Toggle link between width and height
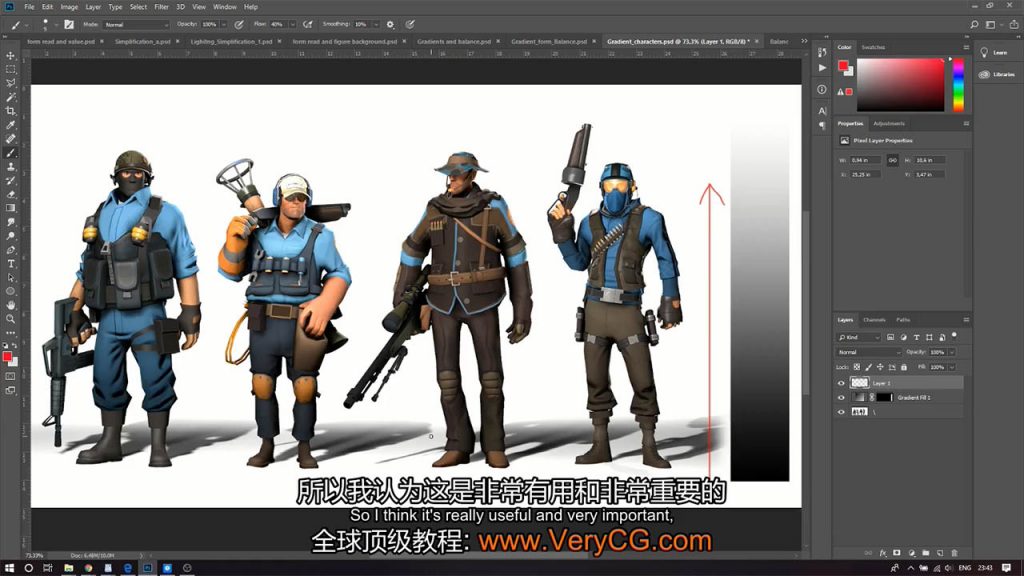This screenshot has height=576, width=1024. click(x=892, y=160)
